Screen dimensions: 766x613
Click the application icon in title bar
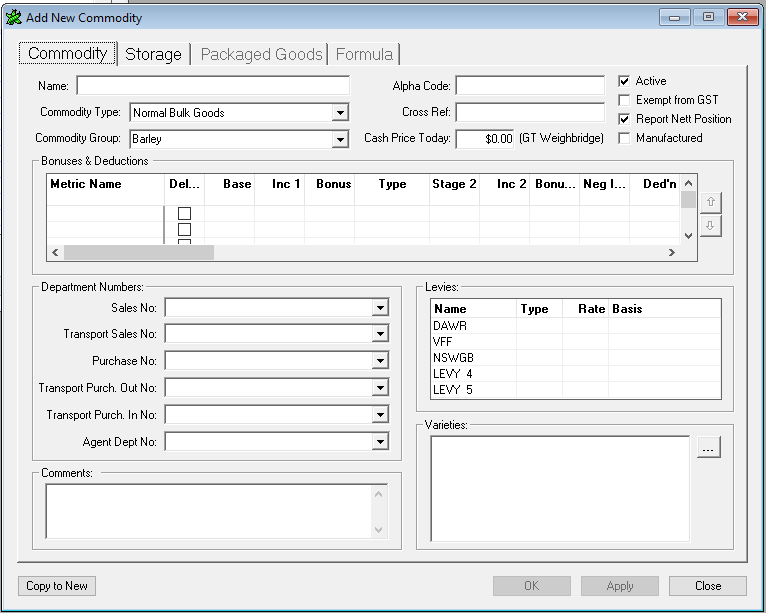point(13,17)
